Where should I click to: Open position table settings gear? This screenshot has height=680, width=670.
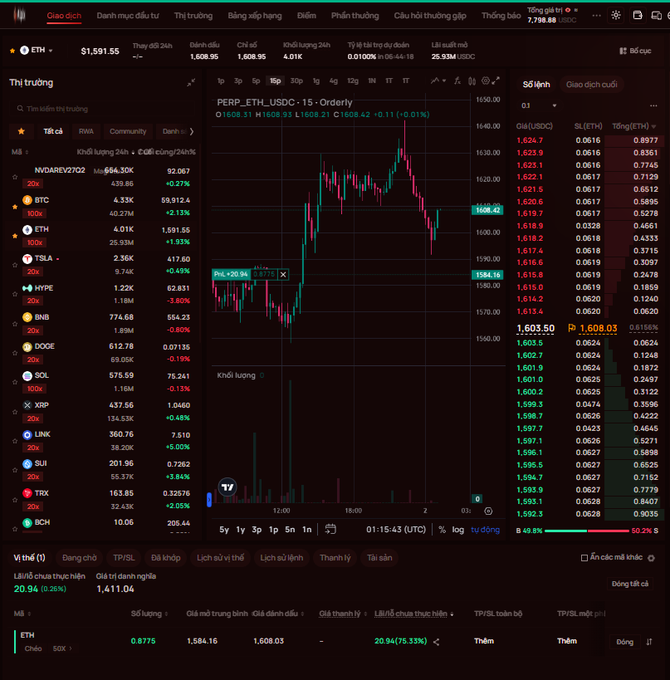pos(651,558)
